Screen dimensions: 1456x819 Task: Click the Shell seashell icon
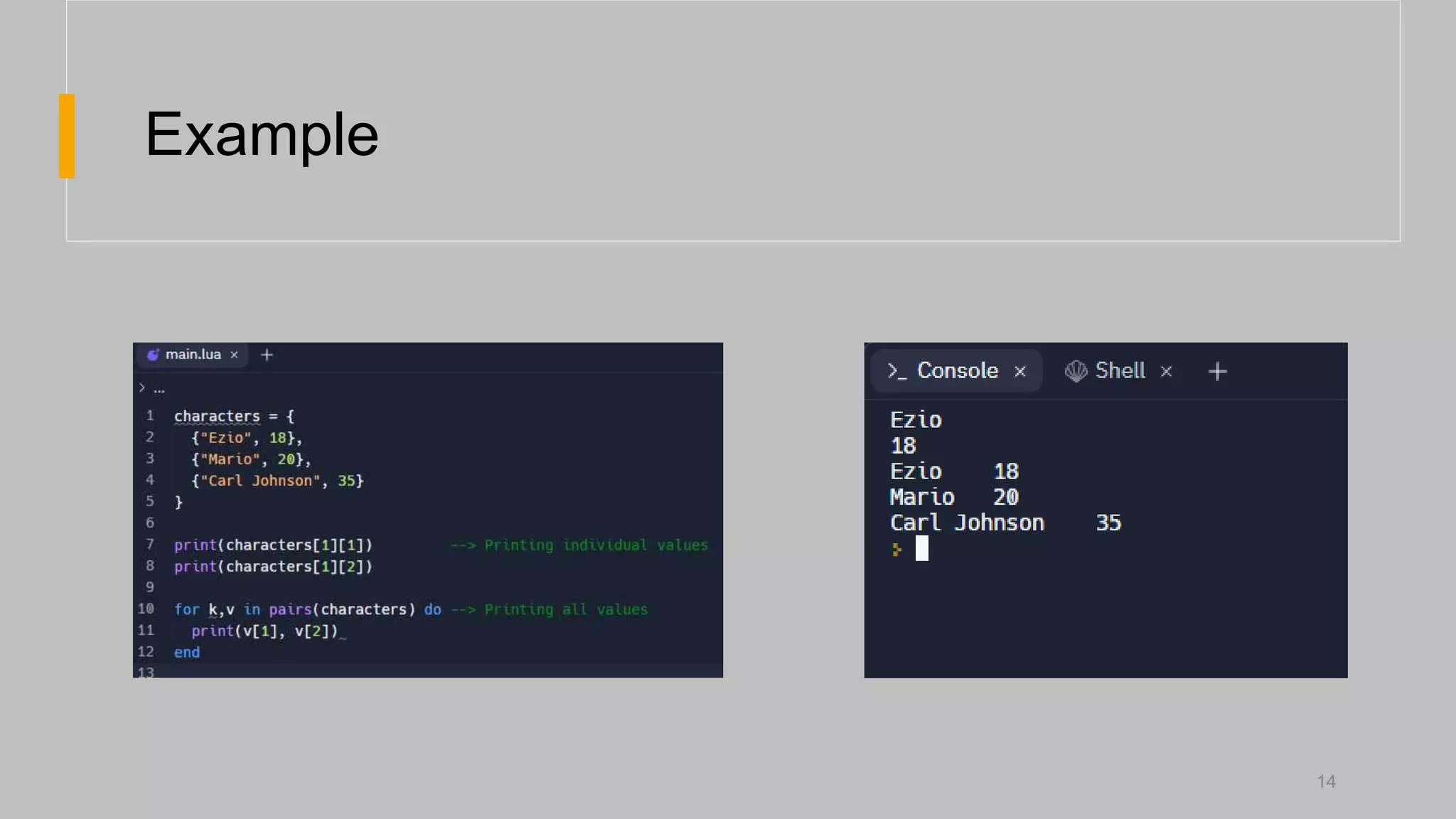click(x=1076, y=370)
